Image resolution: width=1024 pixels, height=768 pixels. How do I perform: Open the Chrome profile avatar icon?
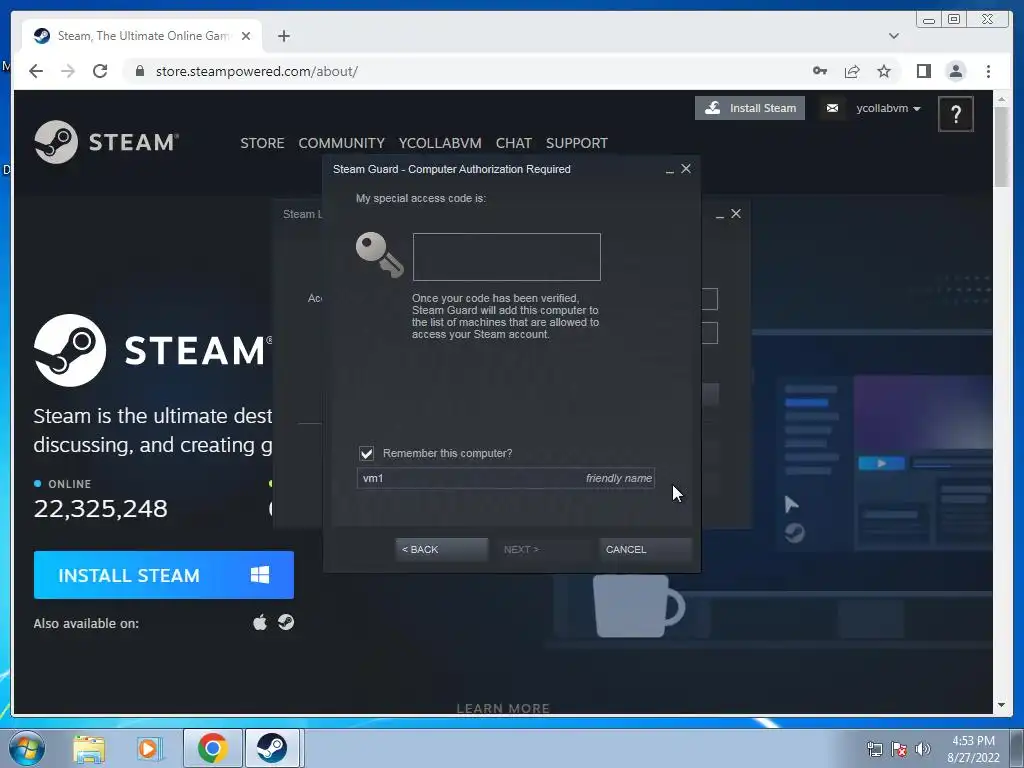click(955, 71)
